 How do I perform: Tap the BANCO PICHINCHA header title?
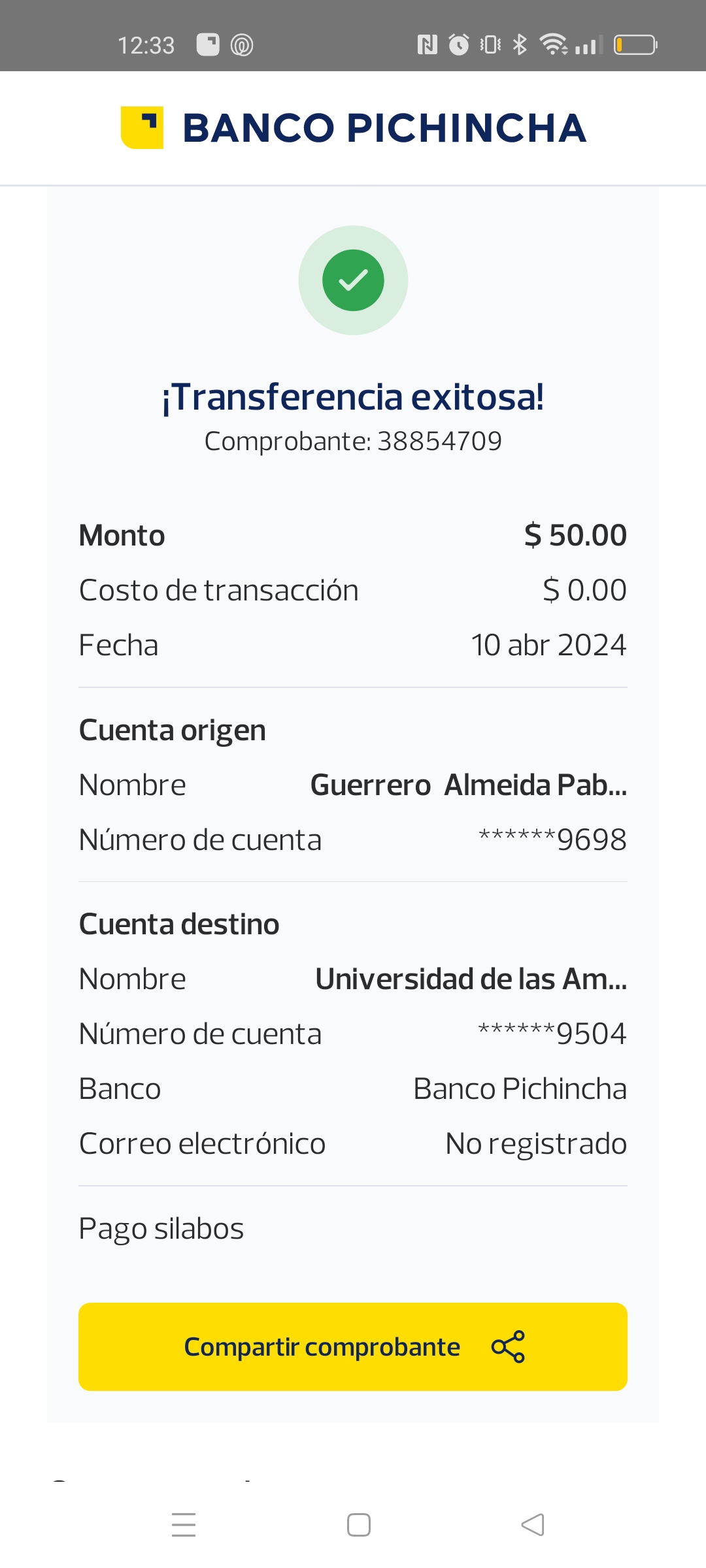(x=384, y=128)
